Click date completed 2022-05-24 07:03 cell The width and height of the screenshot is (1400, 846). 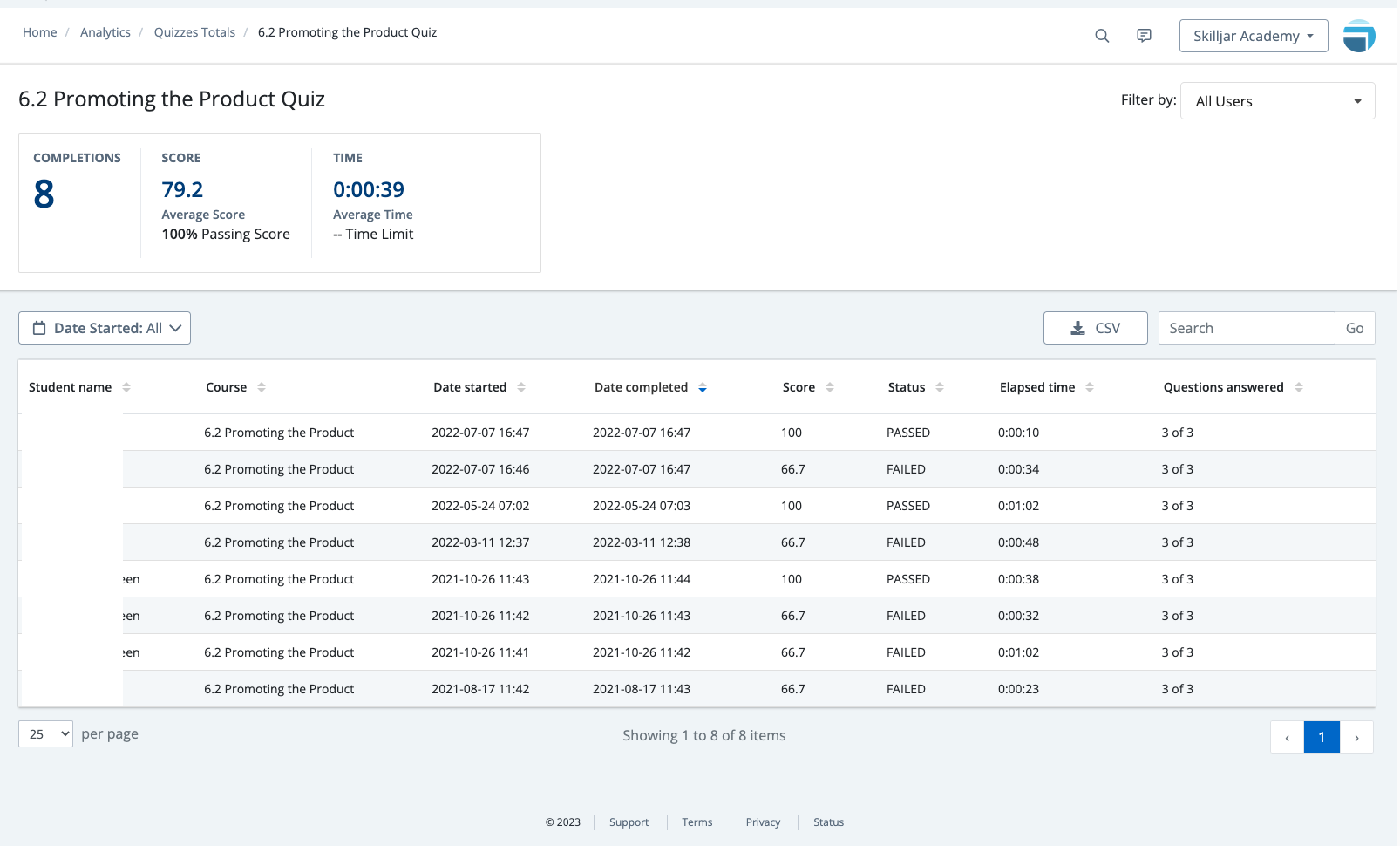click(x=642, y=506)
